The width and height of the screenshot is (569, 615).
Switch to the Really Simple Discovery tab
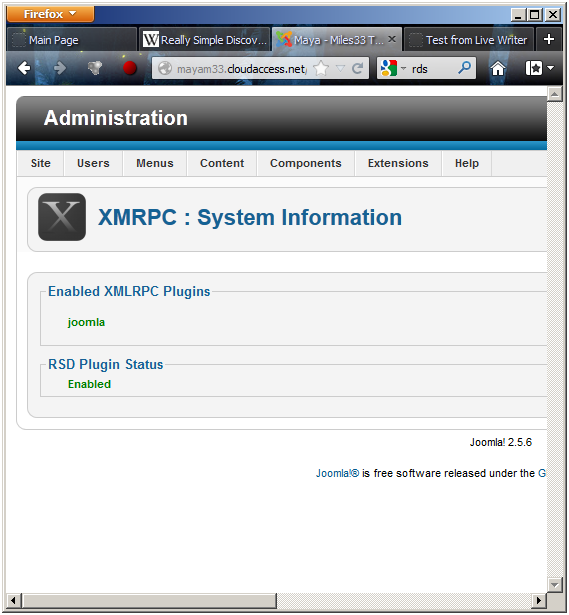tap(204, 39)
